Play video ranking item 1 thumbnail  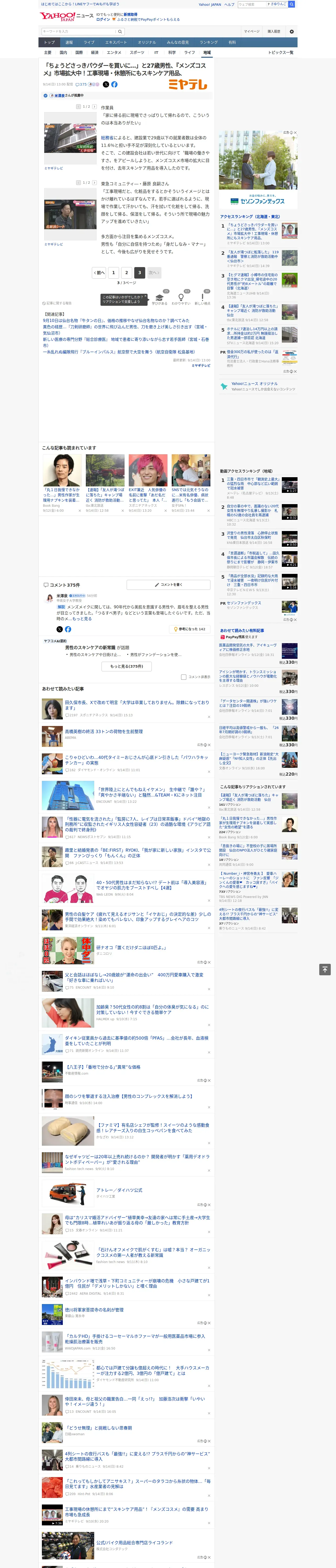290,485
